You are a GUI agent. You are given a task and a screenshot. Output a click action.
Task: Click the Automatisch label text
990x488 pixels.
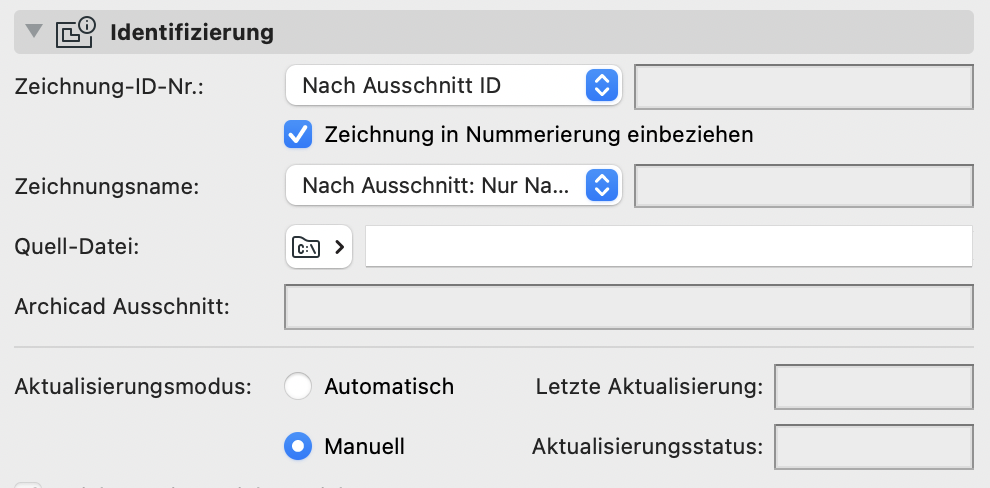click(389, 386)
